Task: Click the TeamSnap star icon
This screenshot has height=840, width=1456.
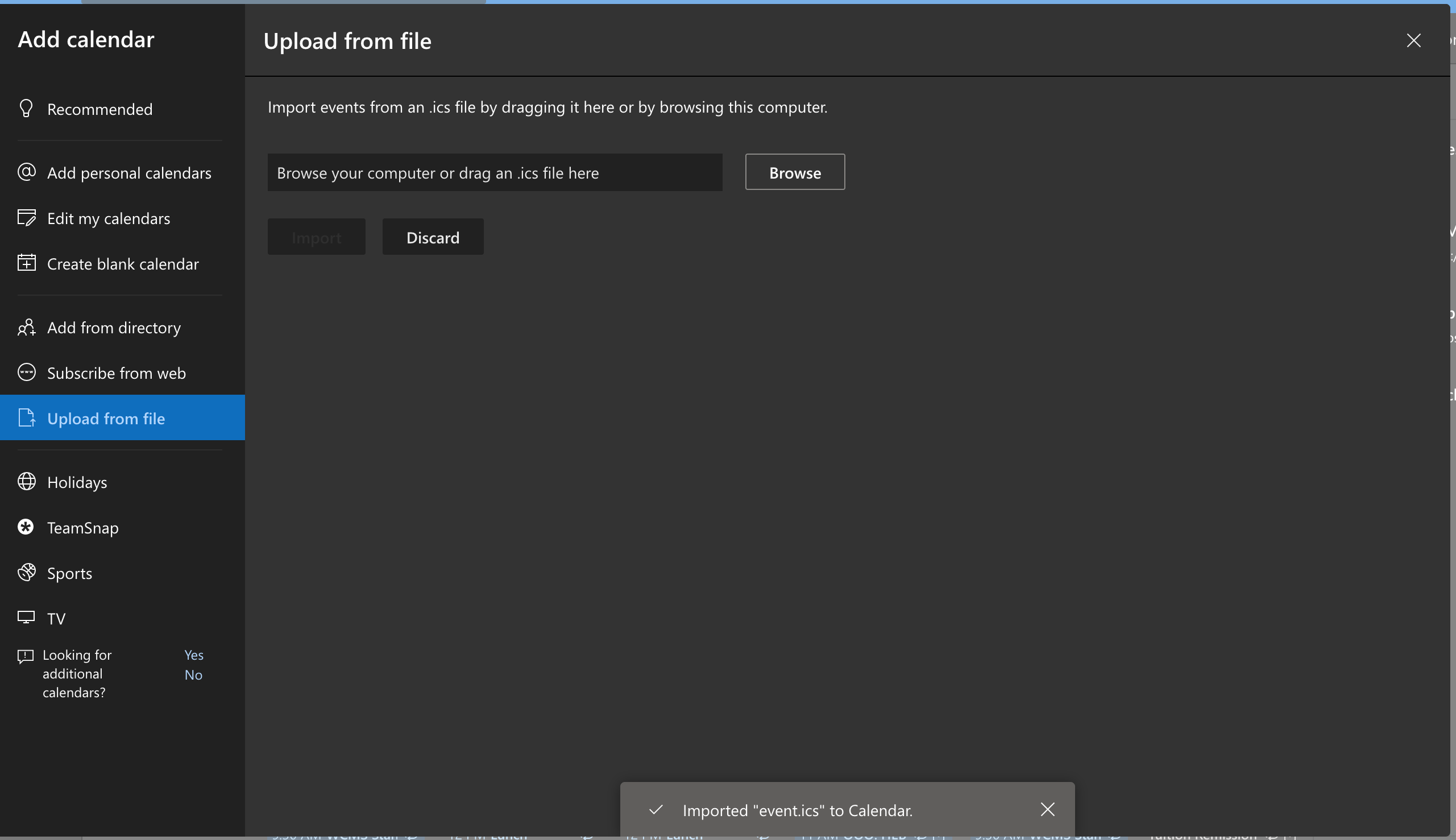Action: (x=26, y=527)
